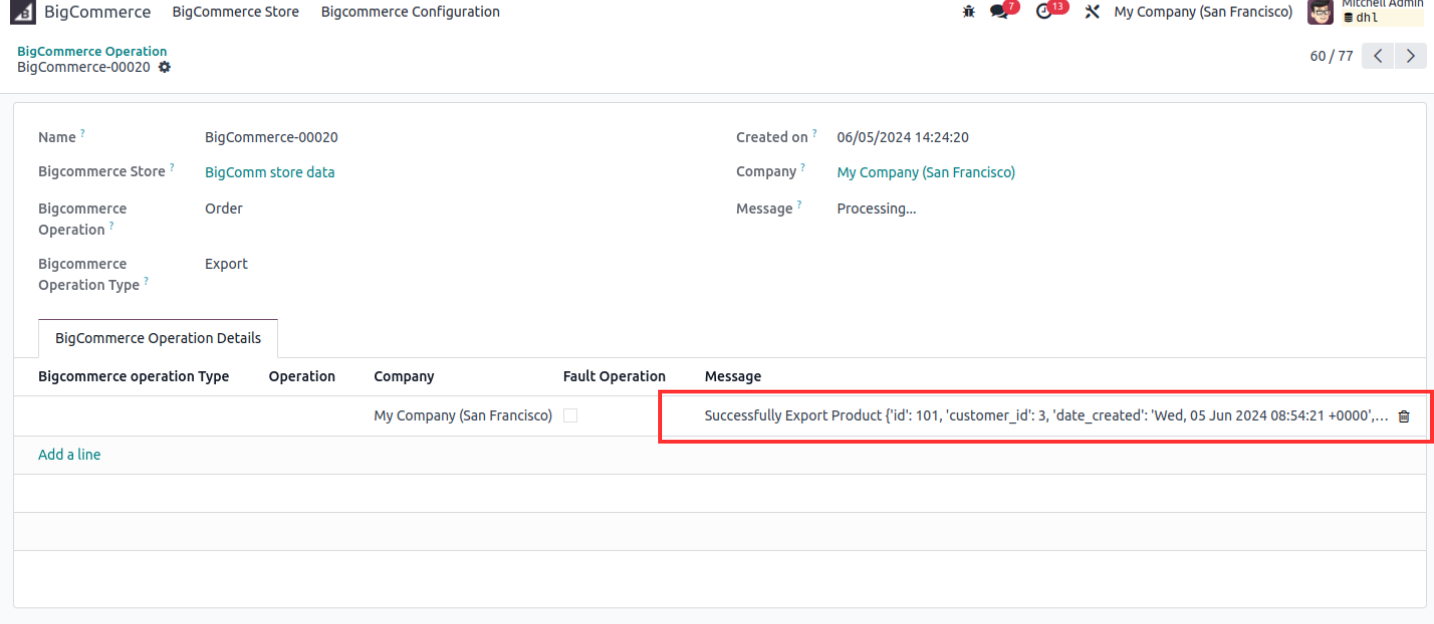Image resolution: width=1434 pixels, height=624 pixels.
Task: Click the help question mark beside Created on
Action: [x=814, y=133]
